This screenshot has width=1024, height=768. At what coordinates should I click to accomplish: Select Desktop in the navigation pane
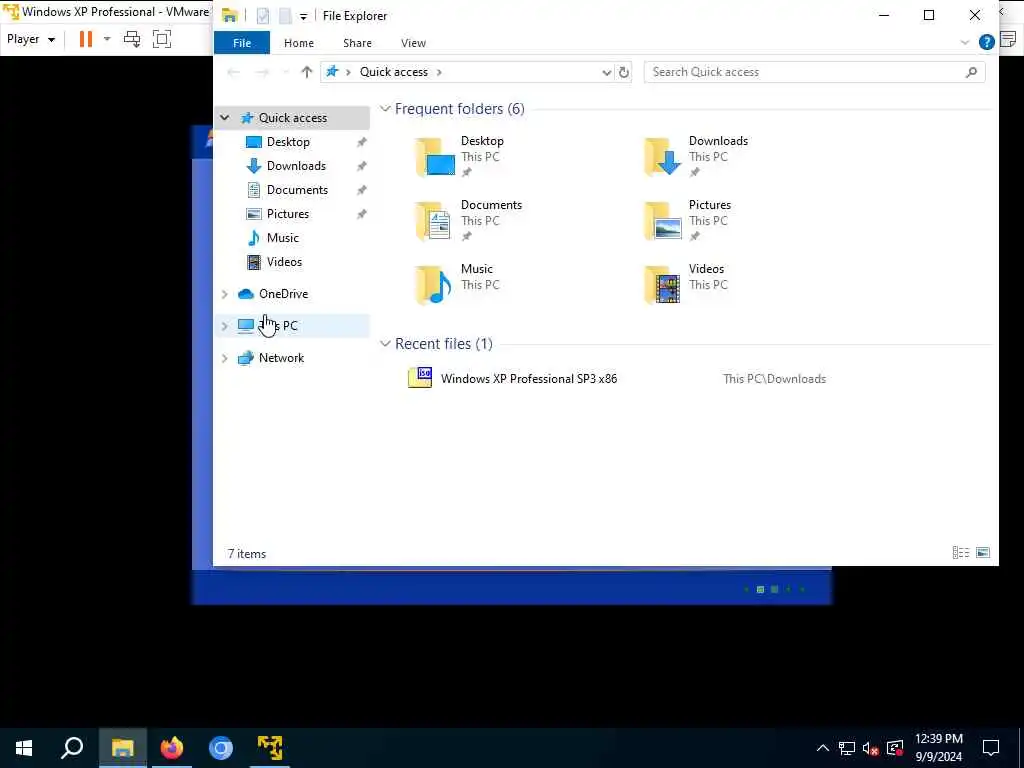click(288, 142)
